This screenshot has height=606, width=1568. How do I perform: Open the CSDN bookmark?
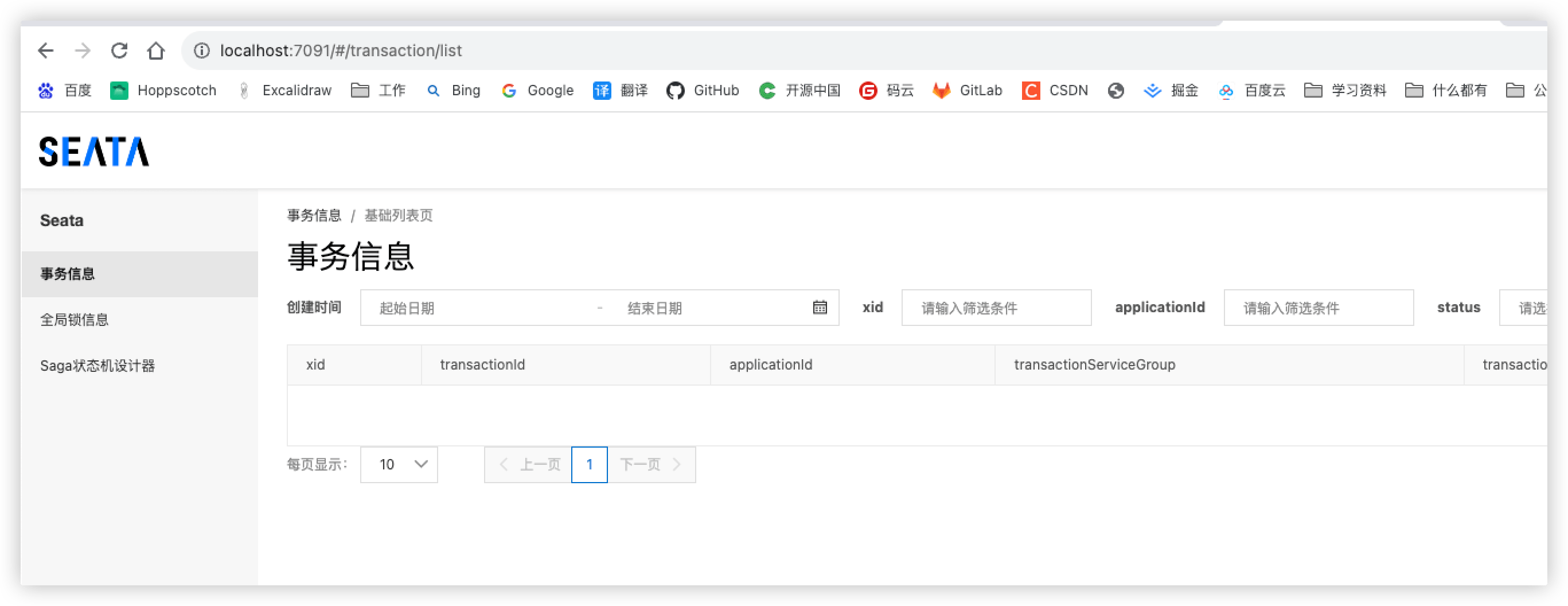pyautogui.click(x=1055, y=91)
